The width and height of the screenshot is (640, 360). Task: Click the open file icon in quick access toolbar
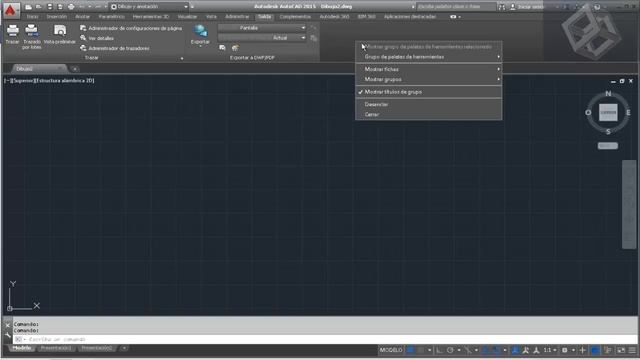38,7
